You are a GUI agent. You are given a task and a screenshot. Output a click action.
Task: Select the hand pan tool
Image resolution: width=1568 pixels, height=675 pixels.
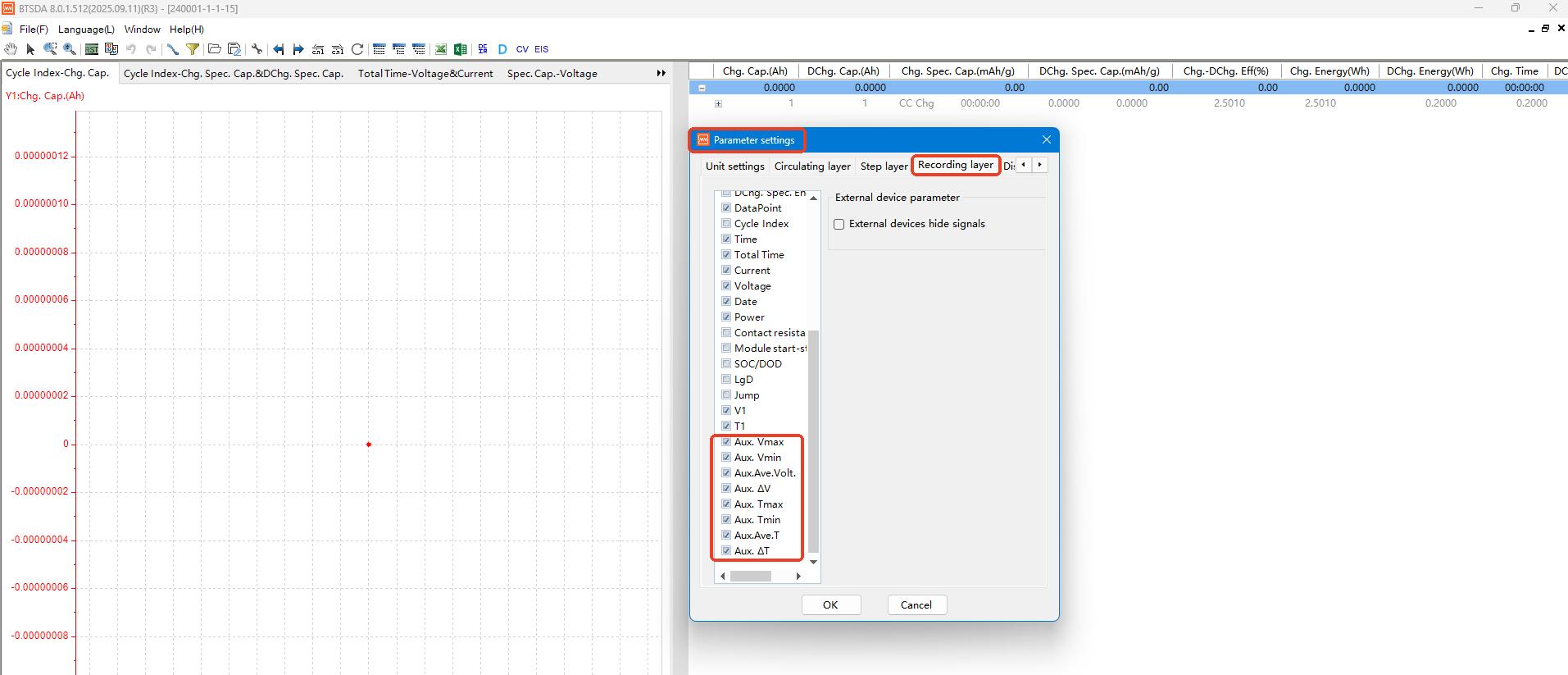pos(10,49)
